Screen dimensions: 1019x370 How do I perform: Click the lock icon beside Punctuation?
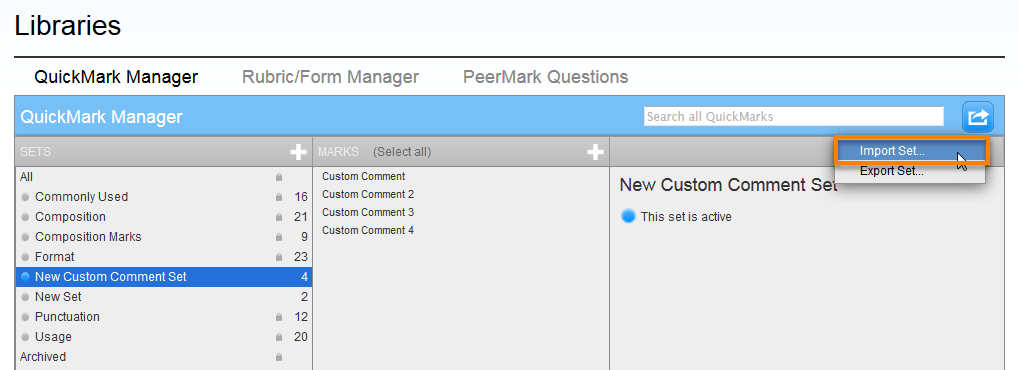(x=279, y=317)
